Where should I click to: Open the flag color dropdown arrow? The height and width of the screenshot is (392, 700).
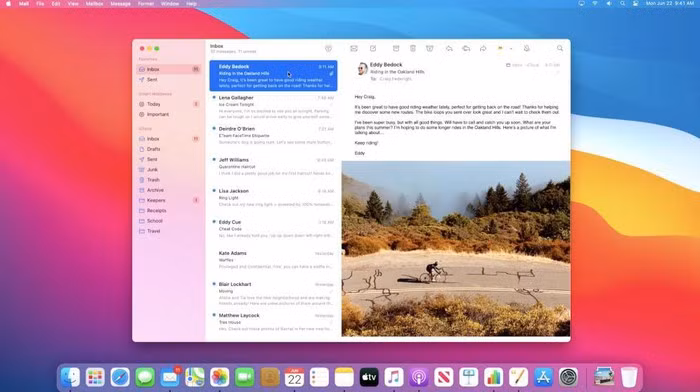pyautogui.click(x=511, y=48)
